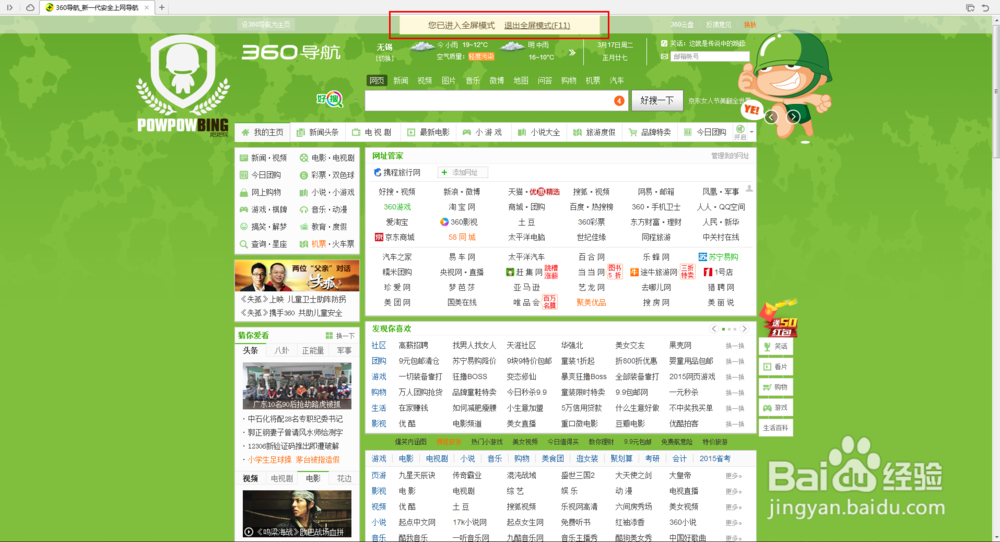Open the Guangdong robbery news photo
1000x542 pixels.
tap(297, 386)
